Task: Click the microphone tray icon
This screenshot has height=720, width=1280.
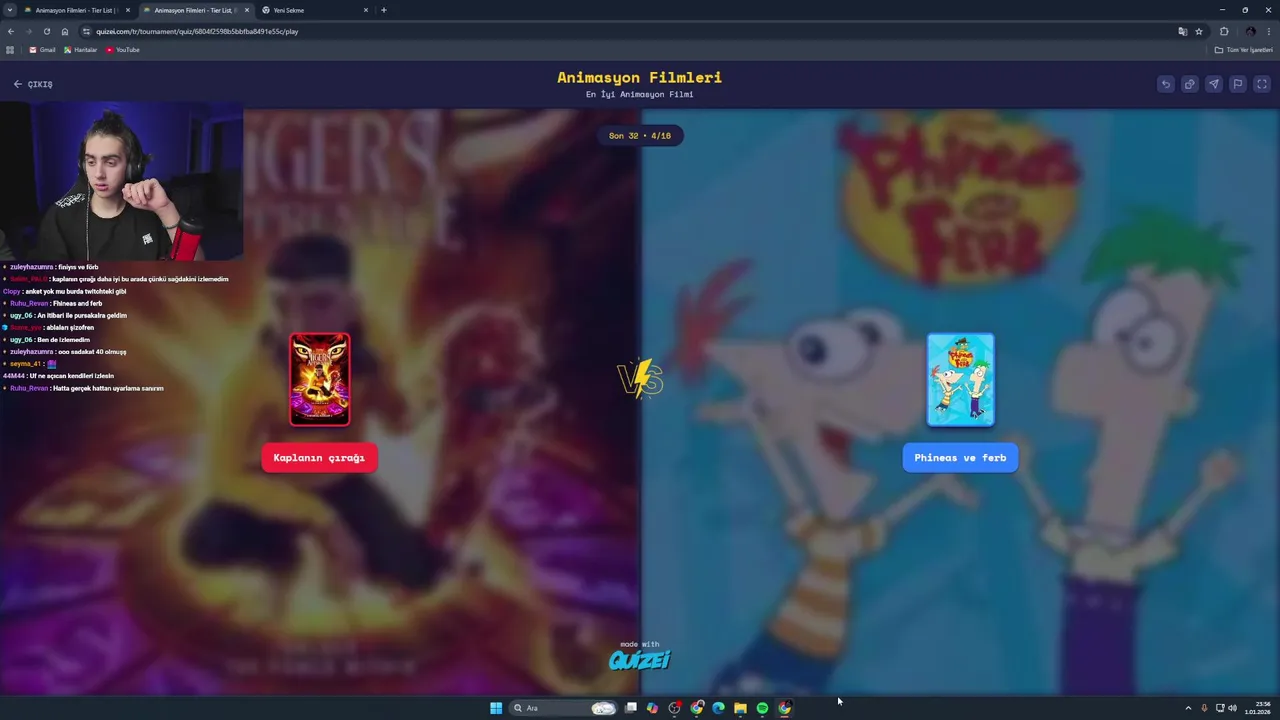Action: point(1204,708)
